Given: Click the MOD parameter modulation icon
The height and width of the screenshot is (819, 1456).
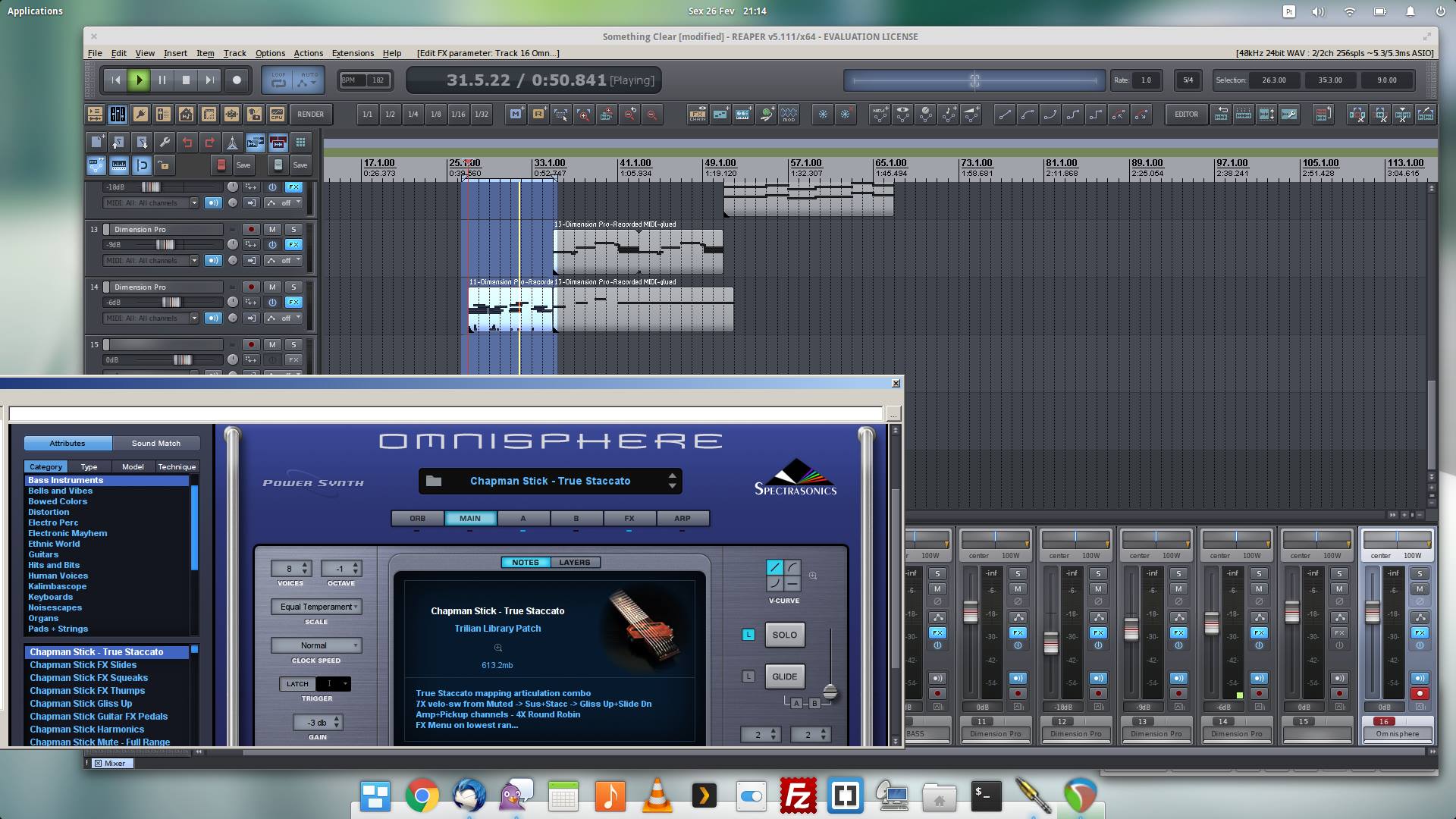Looking at the screenshot, I should pyautogui.click(x=789, y=115).
